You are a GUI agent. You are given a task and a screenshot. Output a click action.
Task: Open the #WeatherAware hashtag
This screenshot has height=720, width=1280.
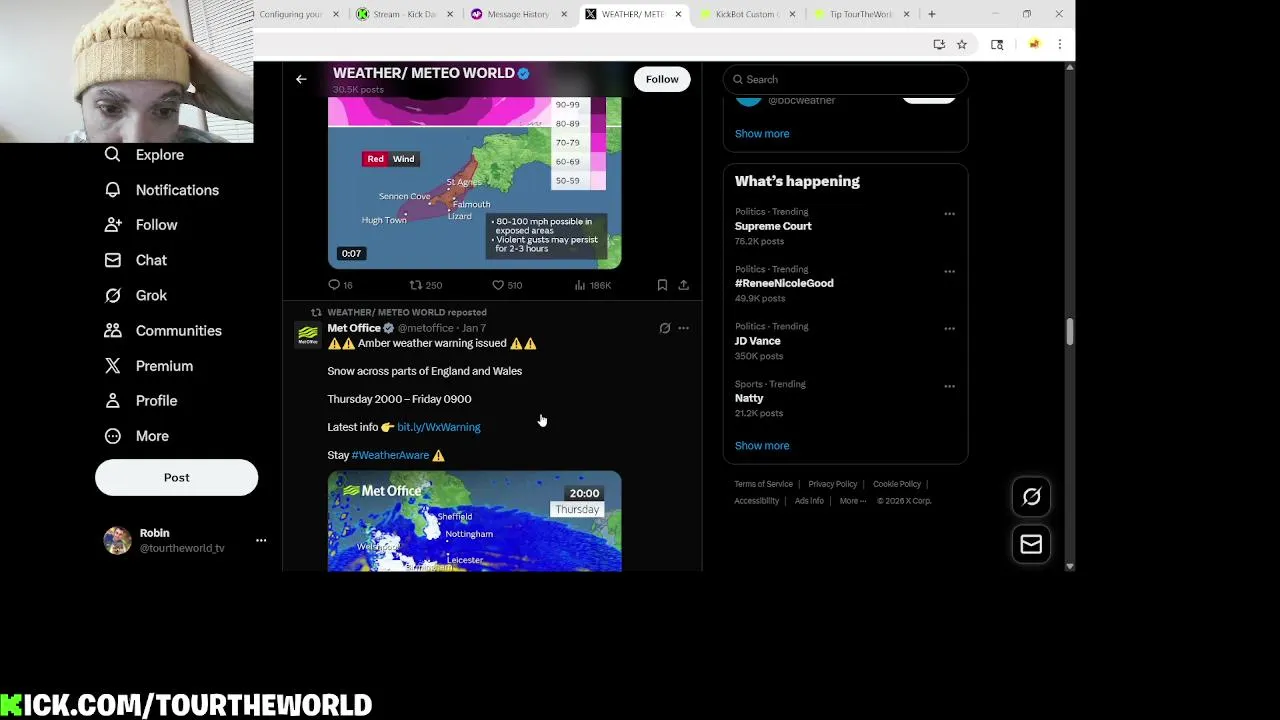coord(390,455)
